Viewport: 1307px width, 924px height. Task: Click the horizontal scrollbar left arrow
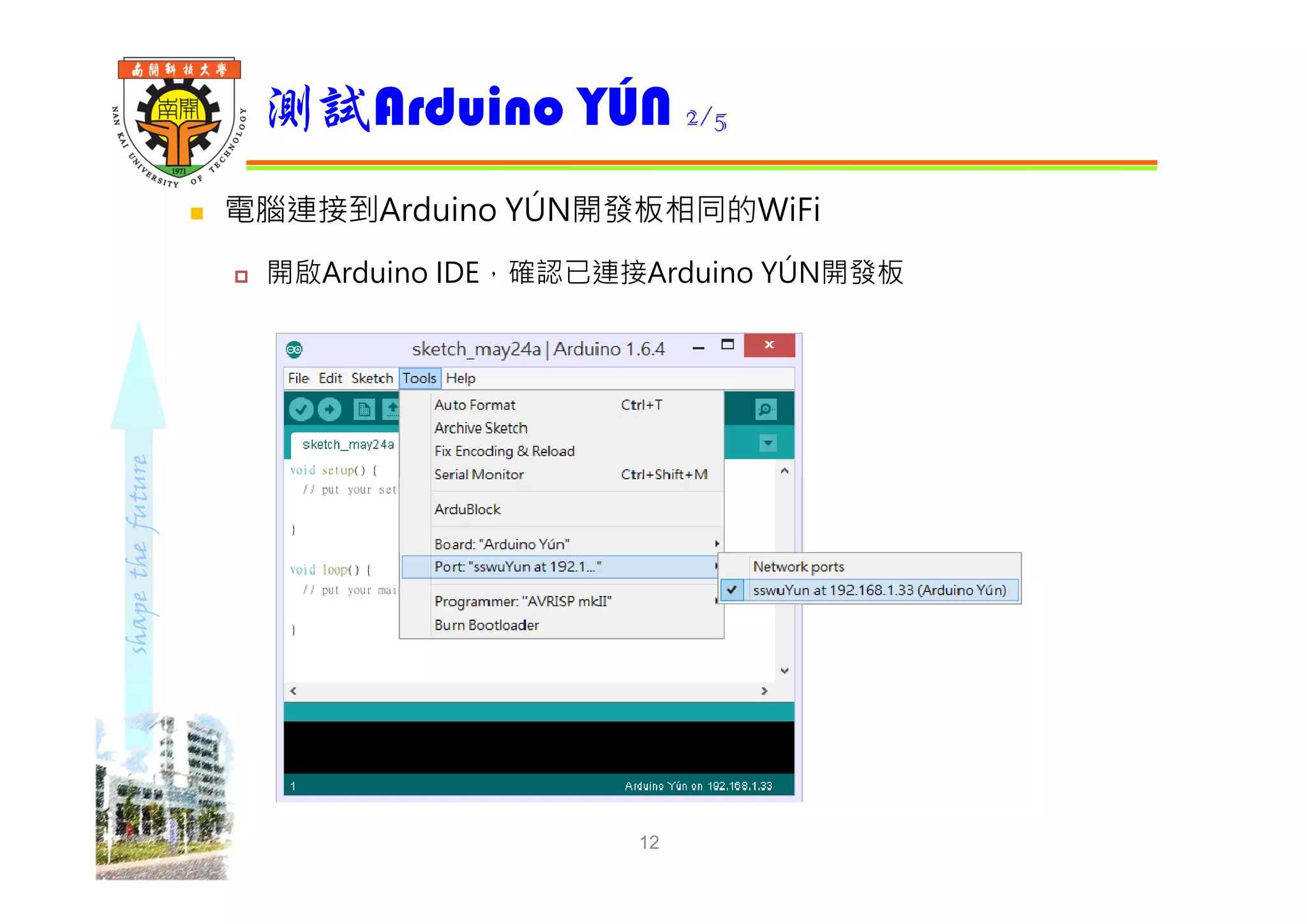point(293,691)
